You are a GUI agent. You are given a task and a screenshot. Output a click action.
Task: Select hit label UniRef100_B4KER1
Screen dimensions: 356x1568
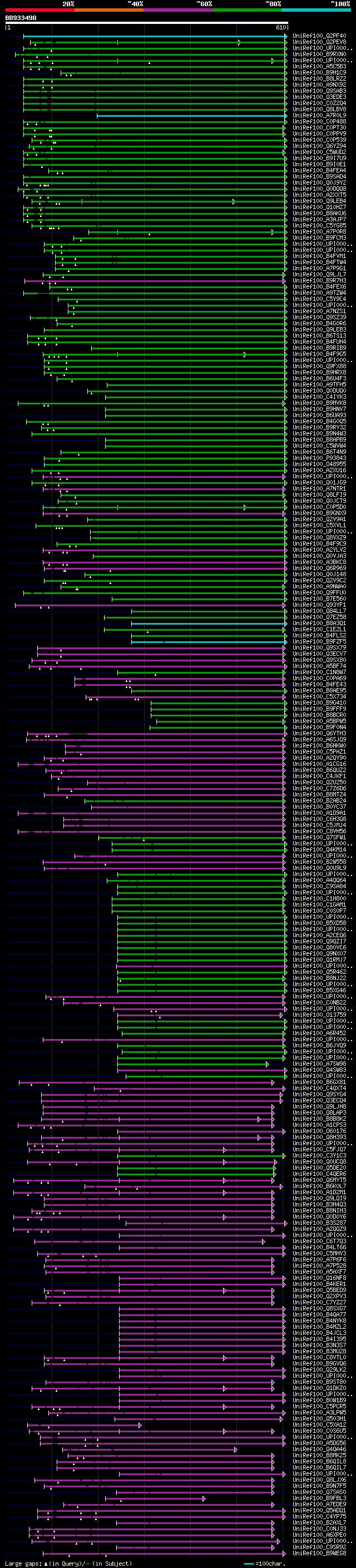click(x=319, y=1284)
